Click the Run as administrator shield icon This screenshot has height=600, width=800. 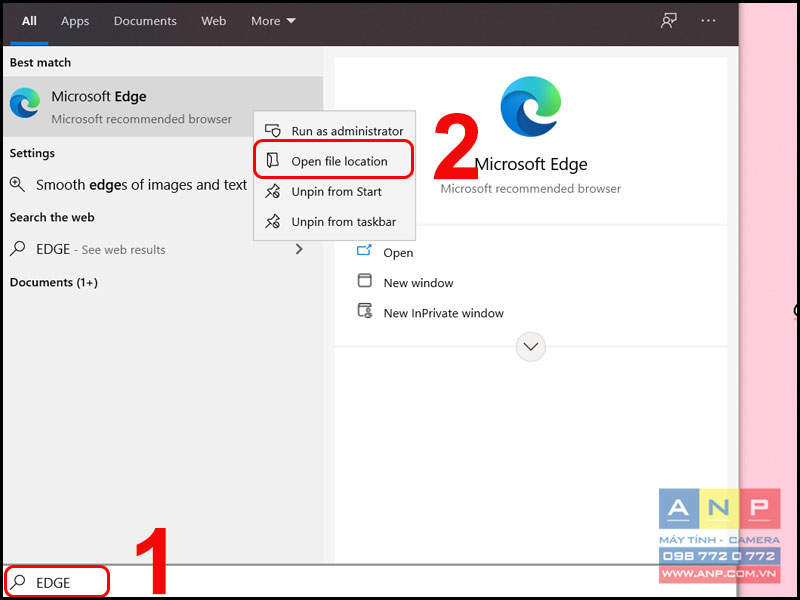[x=273, y=131]
